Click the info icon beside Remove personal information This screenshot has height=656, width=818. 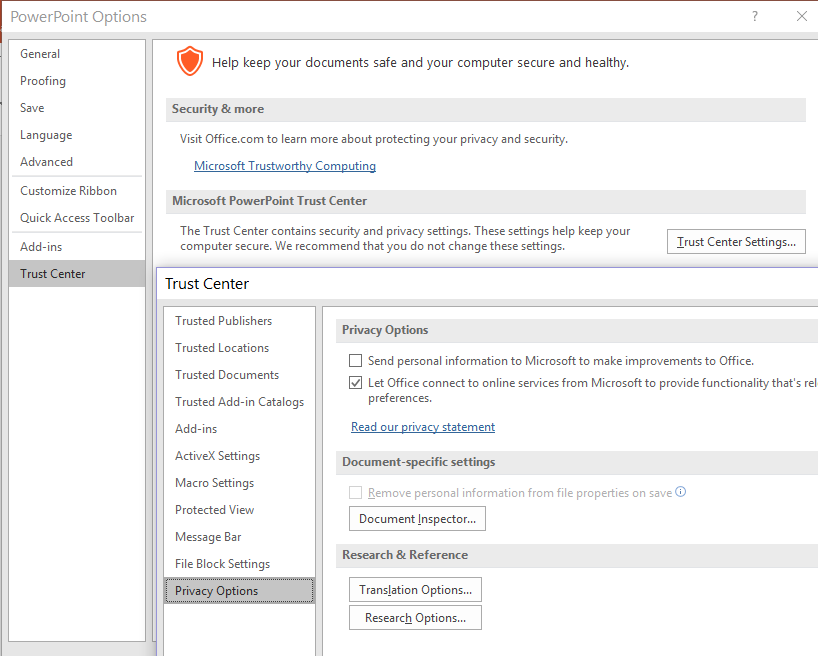pos(680,492)
